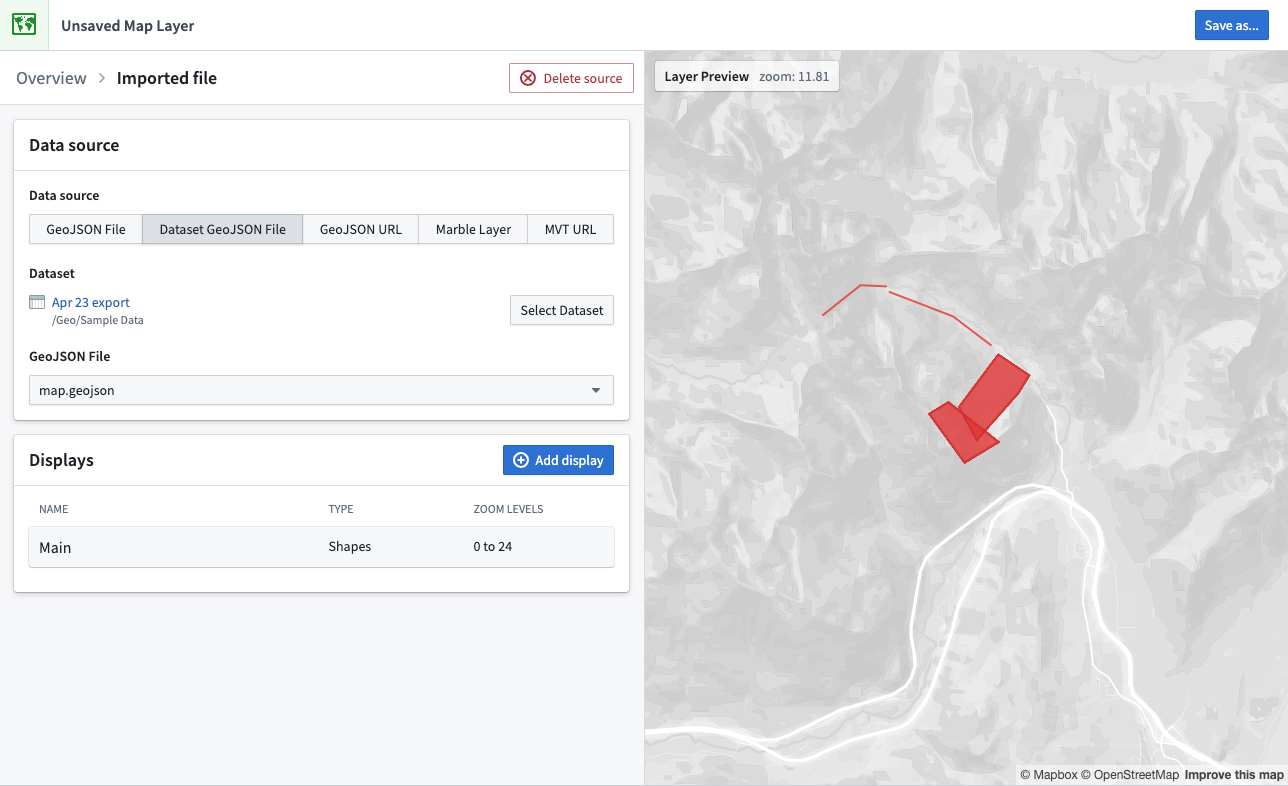Screen dimensions: 1288x786
Task: Select the GeoJSON File source option
Action: (x=86, y=229)
